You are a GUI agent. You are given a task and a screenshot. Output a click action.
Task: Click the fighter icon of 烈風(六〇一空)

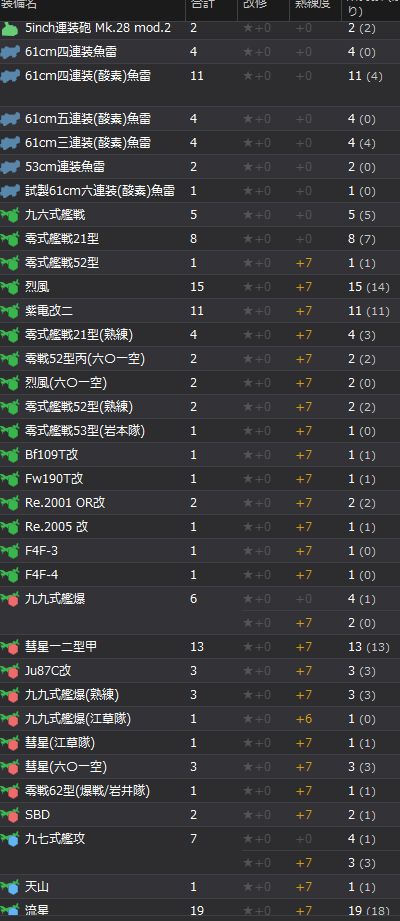tap(9, 384)
